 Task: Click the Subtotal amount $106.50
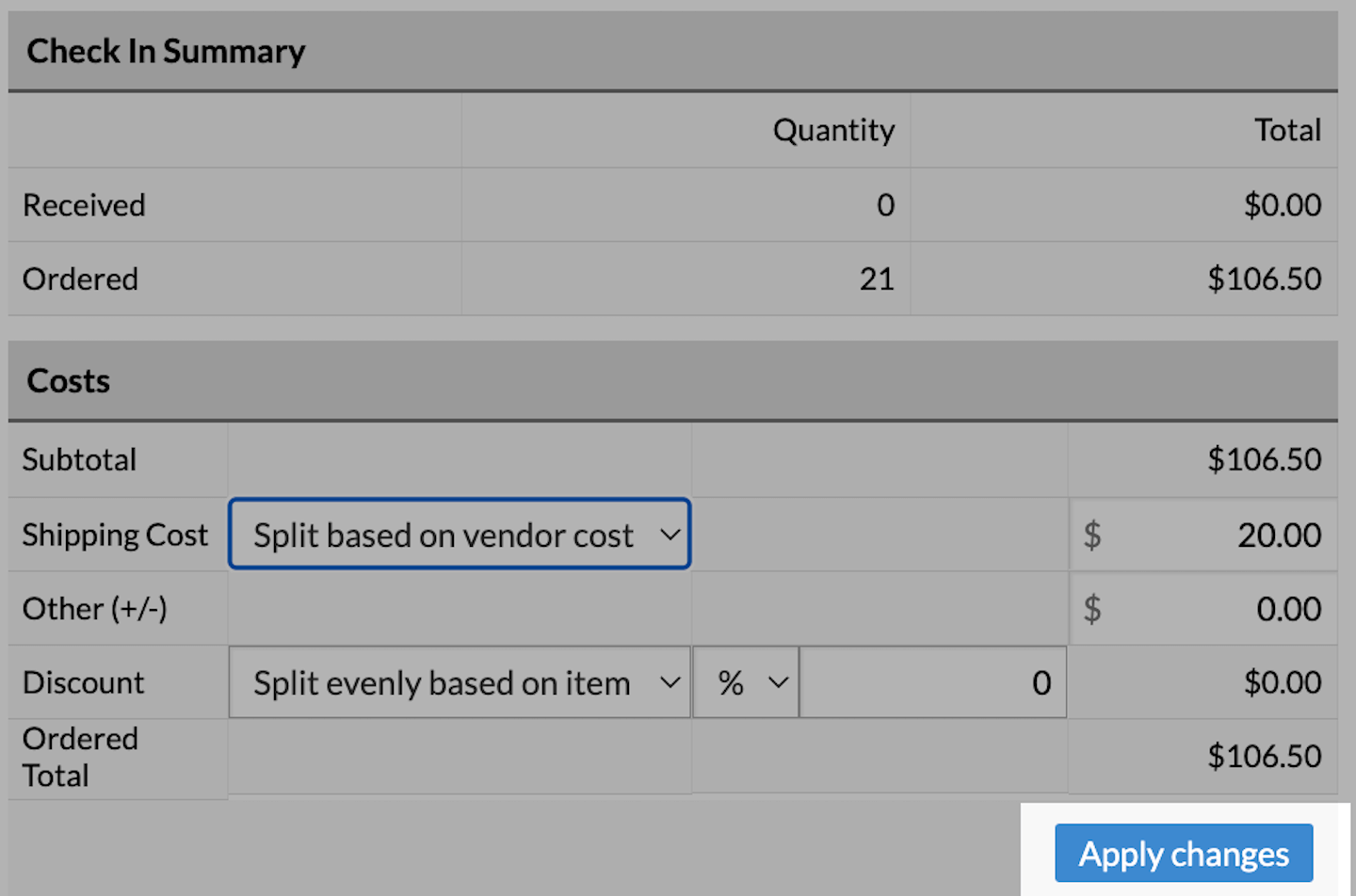coord(1265,459)
